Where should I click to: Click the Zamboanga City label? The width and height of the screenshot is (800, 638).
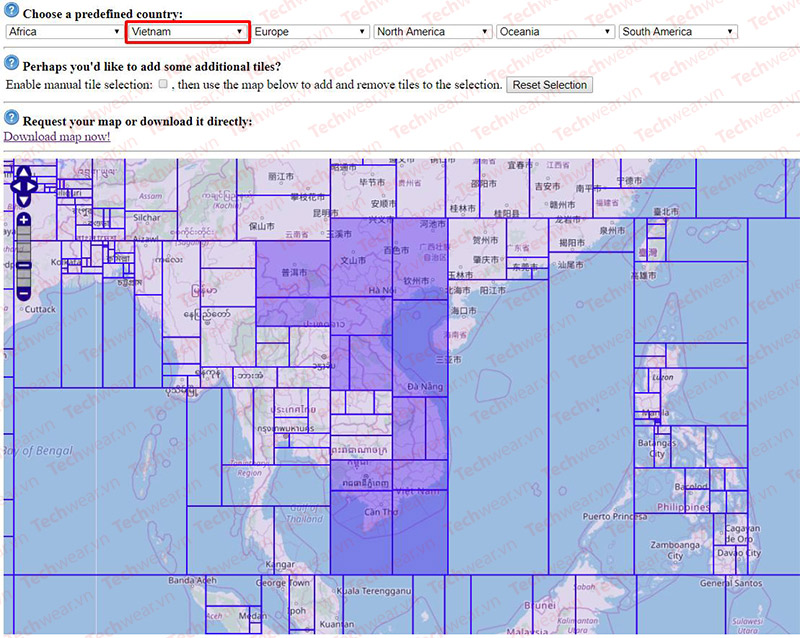point(675,550)
